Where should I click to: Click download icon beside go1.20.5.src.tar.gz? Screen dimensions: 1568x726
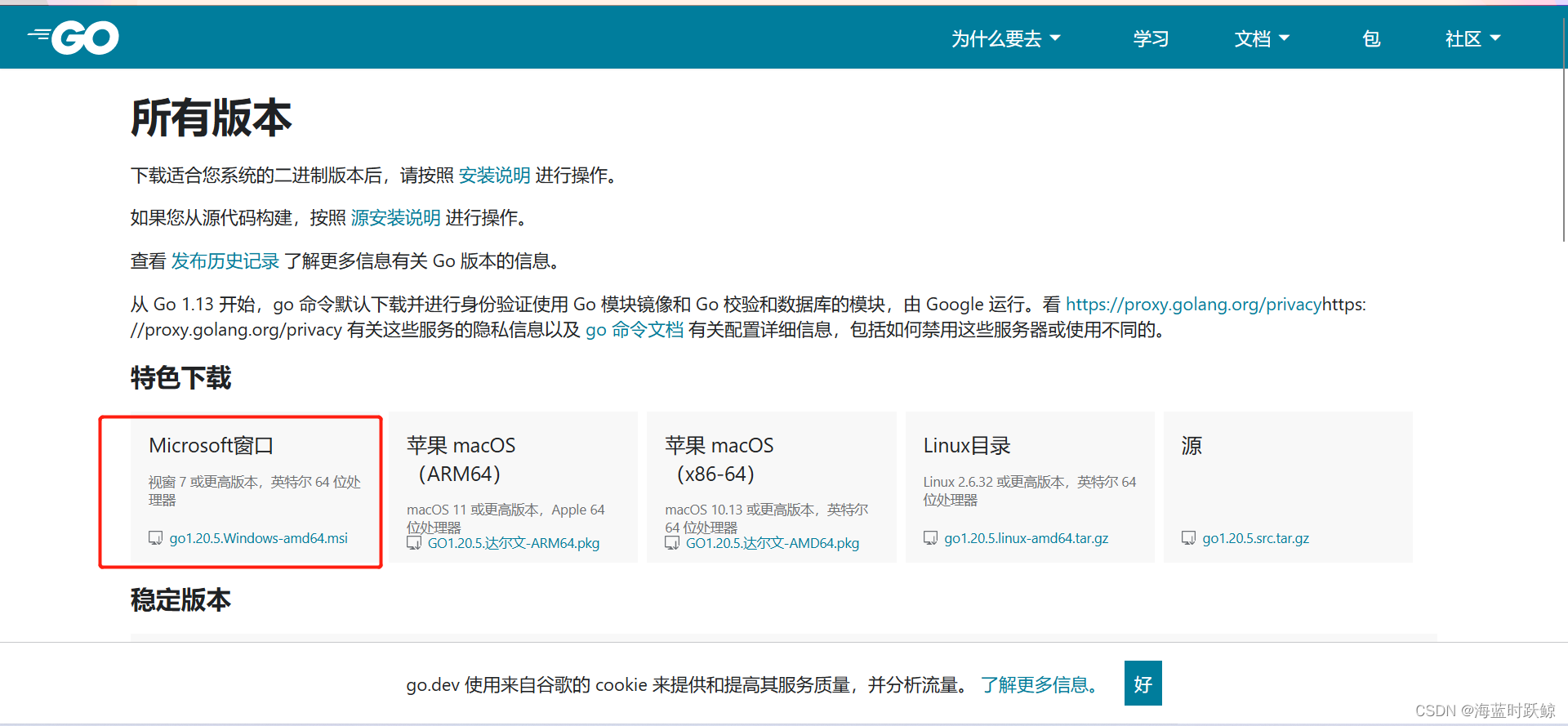pos(1188,538)
